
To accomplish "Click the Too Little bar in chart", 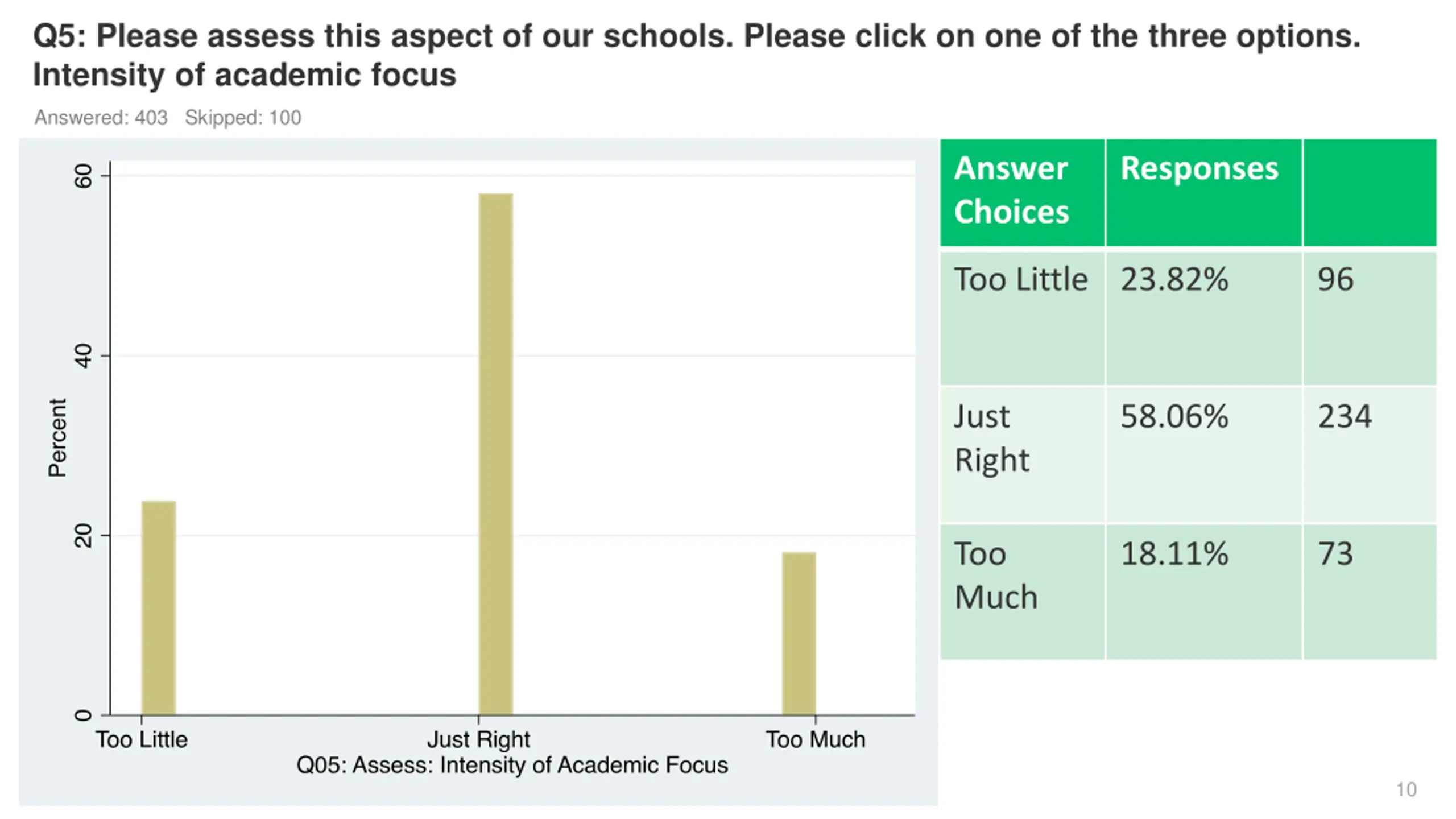I will coord(159,607).
